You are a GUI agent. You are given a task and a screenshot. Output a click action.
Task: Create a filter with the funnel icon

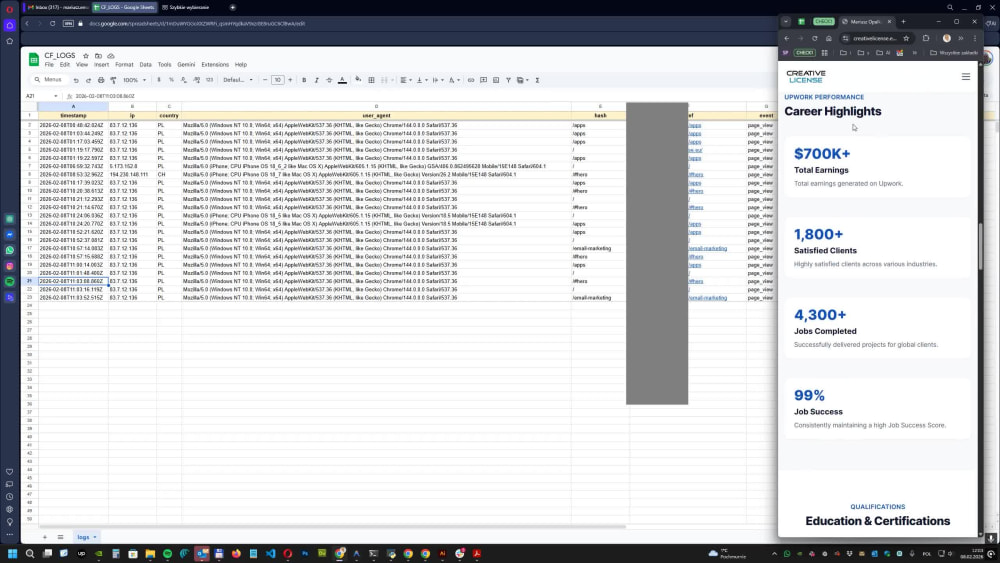pyautogui.click(x=508, y=80)
